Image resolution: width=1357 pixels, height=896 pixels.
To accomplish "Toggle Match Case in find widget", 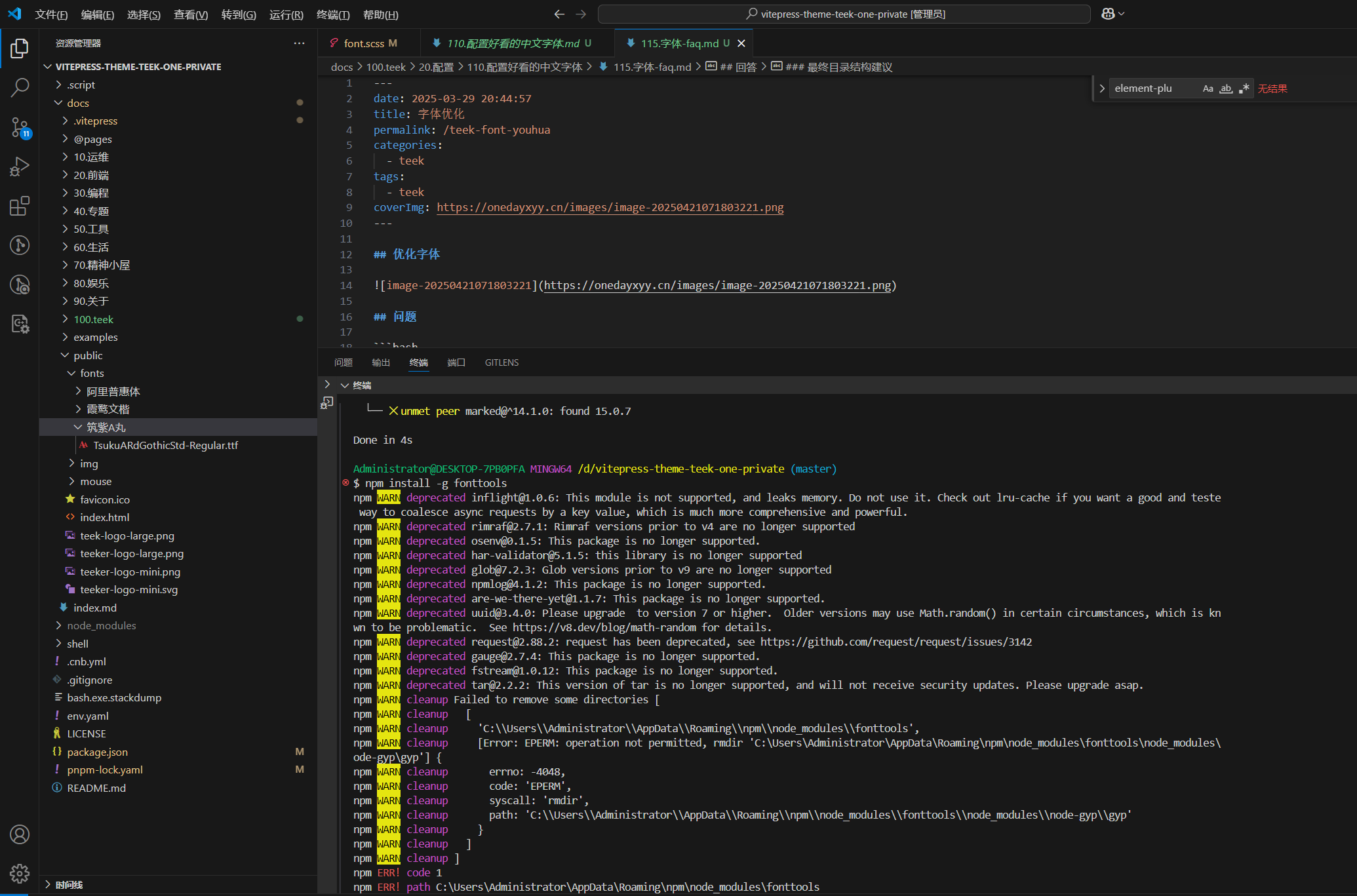I will 1208,88.
